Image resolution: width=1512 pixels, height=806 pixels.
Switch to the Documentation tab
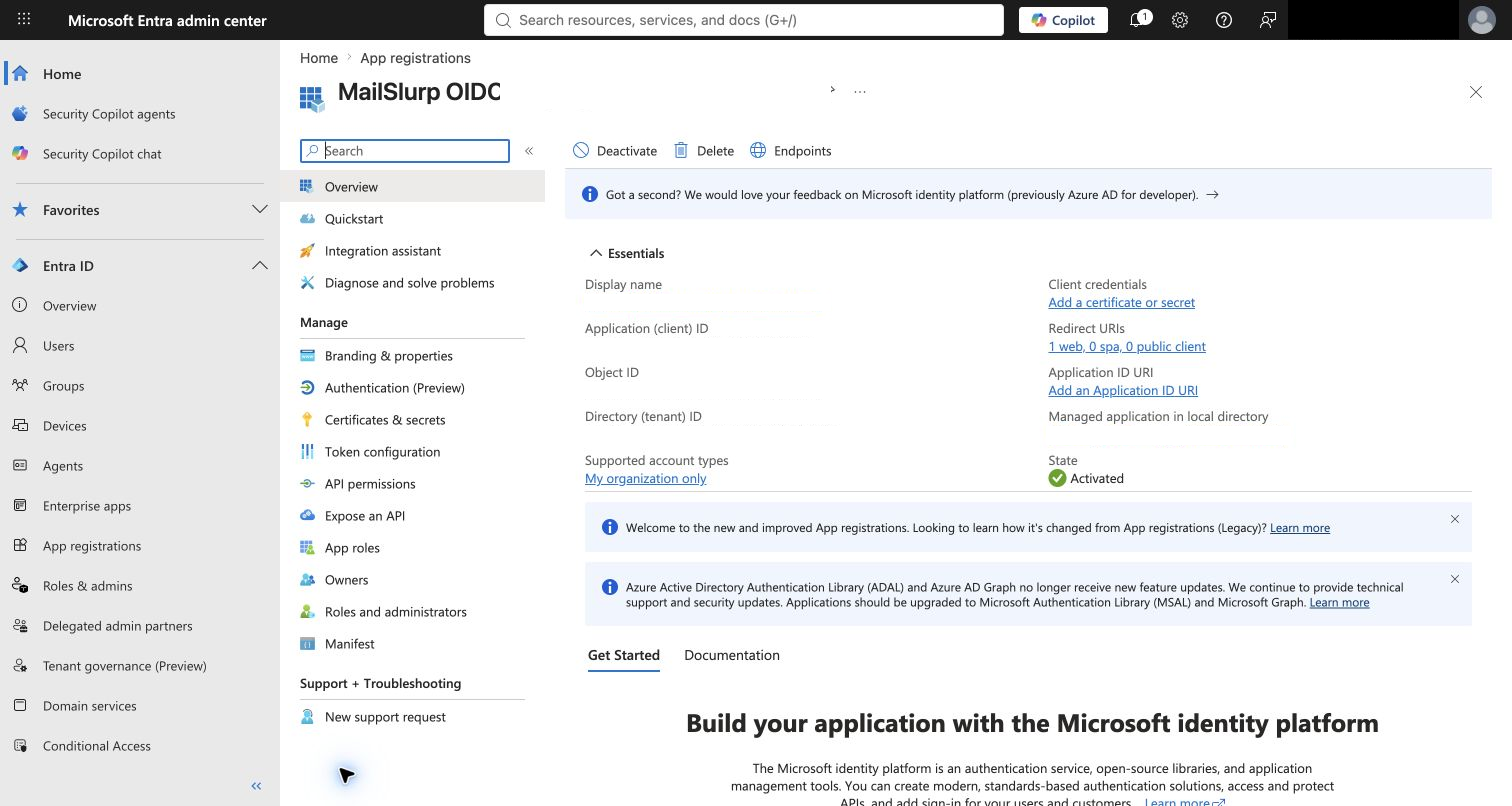click(x=732, y=656)
